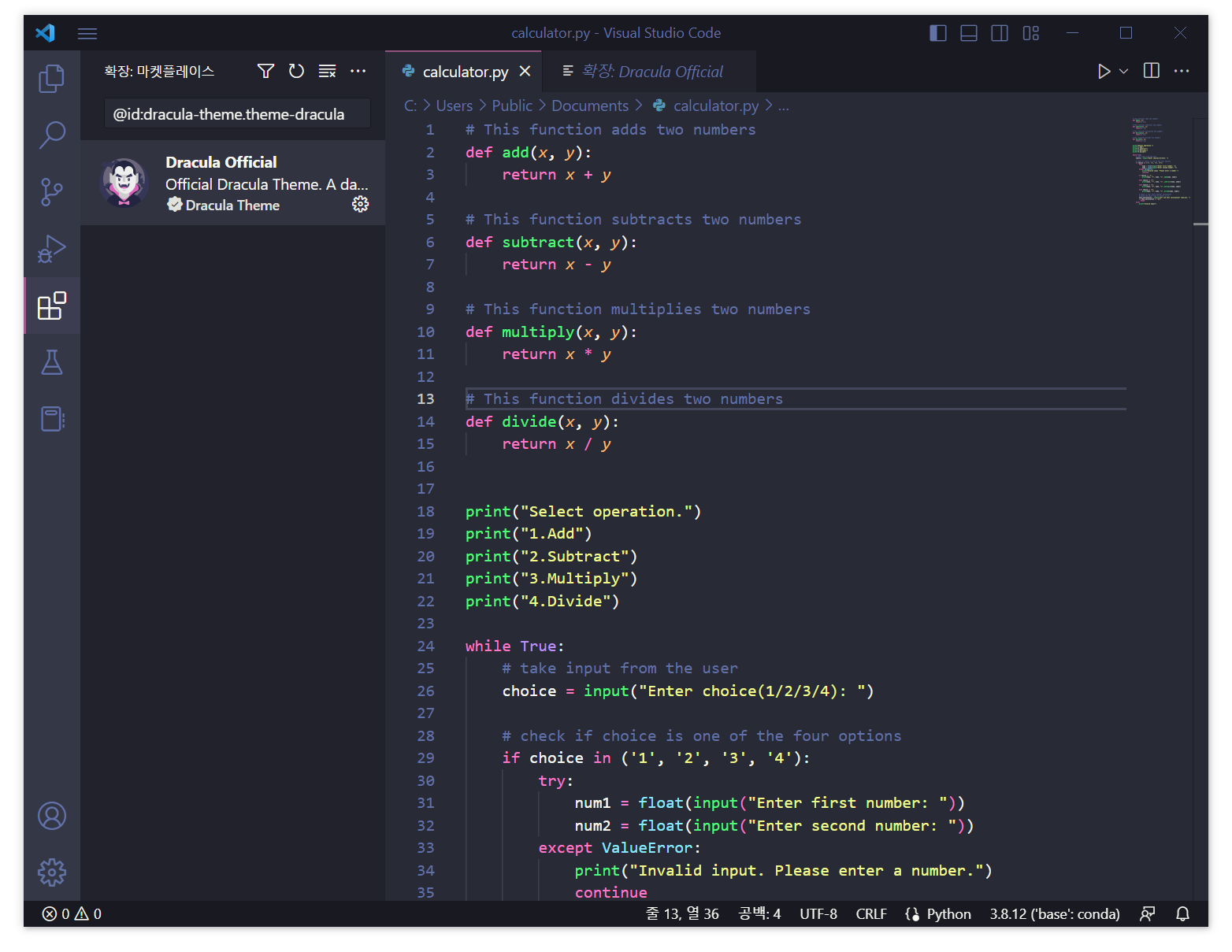Open editor more actions menu
The height and width of the screenshot is (952, 1232).
(x=1182, y=71)
